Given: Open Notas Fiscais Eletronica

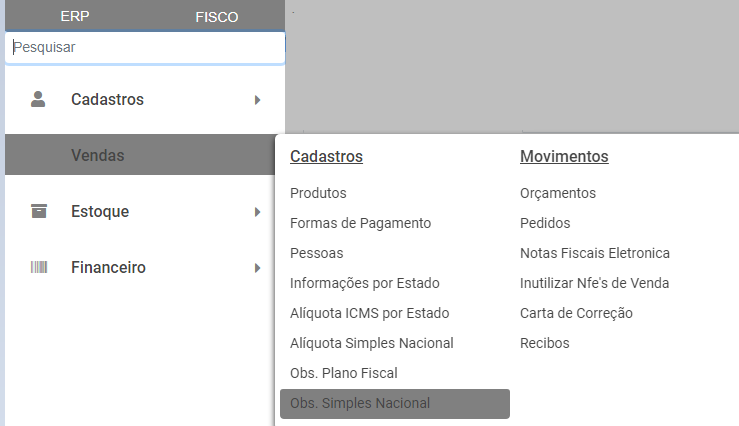Looking at the screenshot, I should click(595, 253).
